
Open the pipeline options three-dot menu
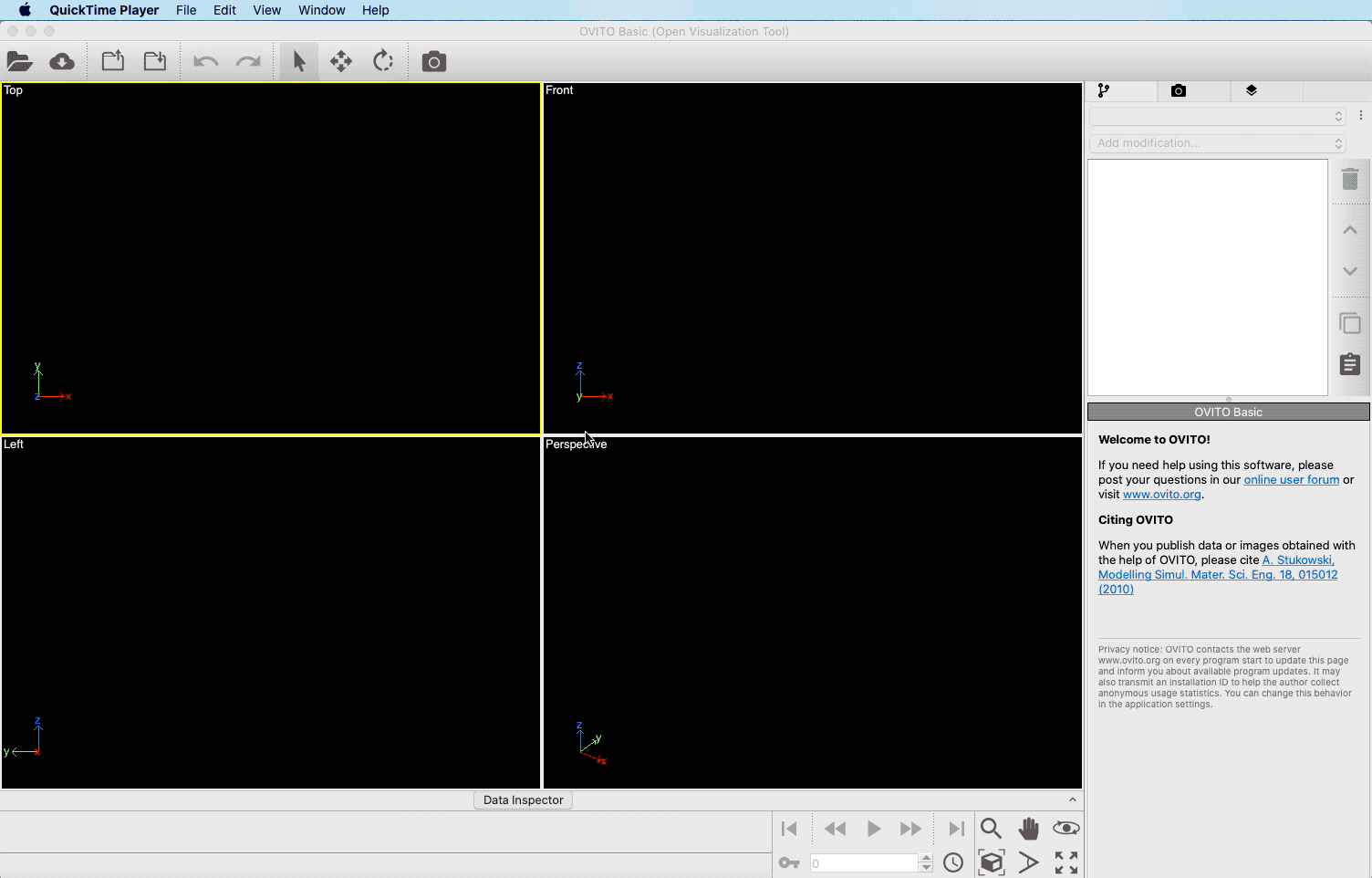coord(1361,116)
